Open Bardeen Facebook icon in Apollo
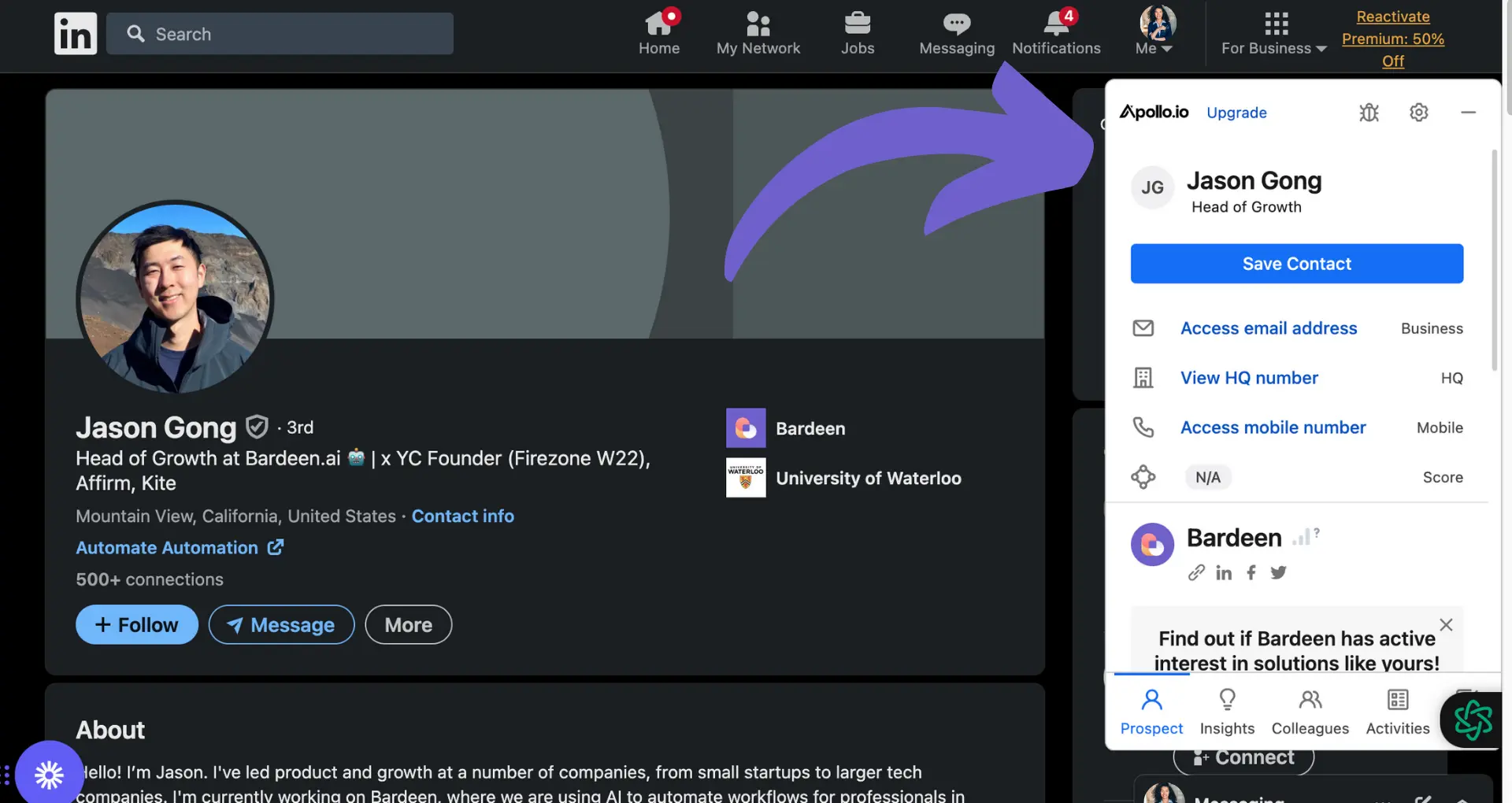 [x=1251, y=572]
